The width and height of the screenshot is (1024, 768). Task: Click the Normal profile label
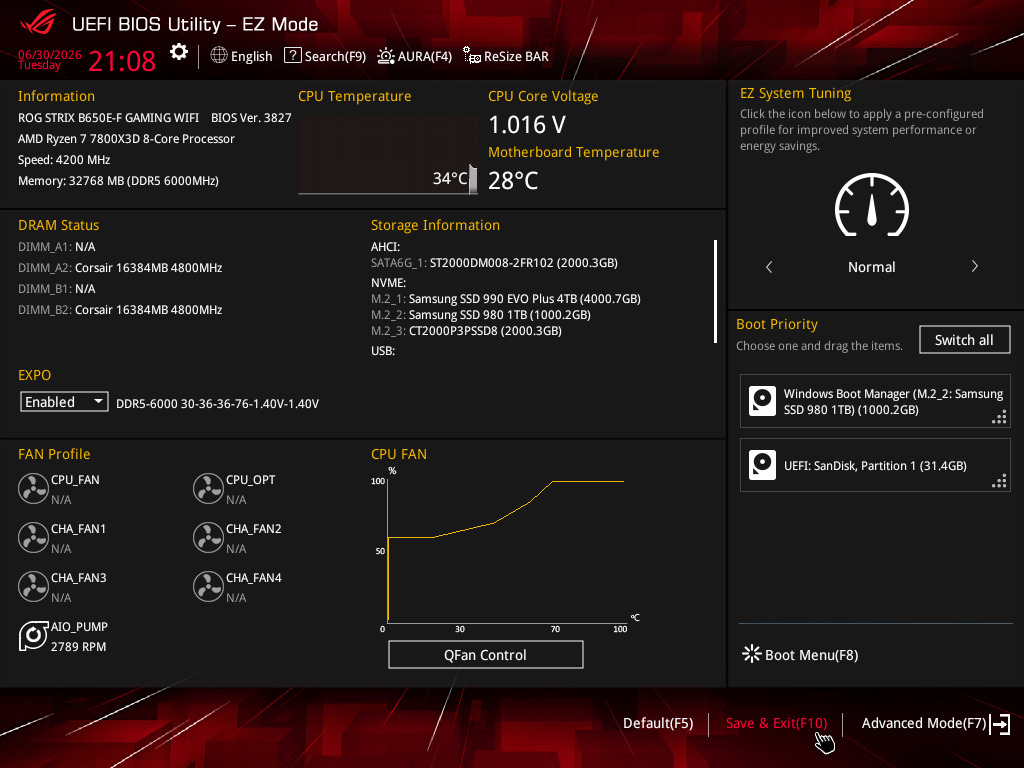tap(871, 267)
